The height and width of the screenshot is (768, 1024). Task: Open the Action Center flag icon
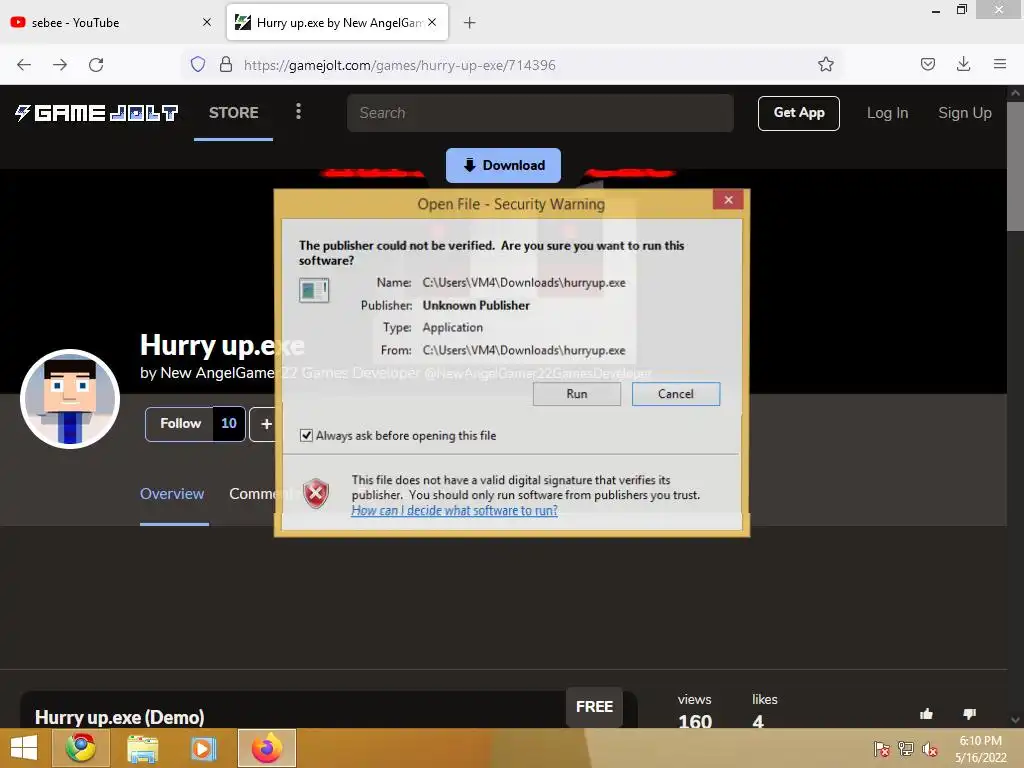point(881,749)
